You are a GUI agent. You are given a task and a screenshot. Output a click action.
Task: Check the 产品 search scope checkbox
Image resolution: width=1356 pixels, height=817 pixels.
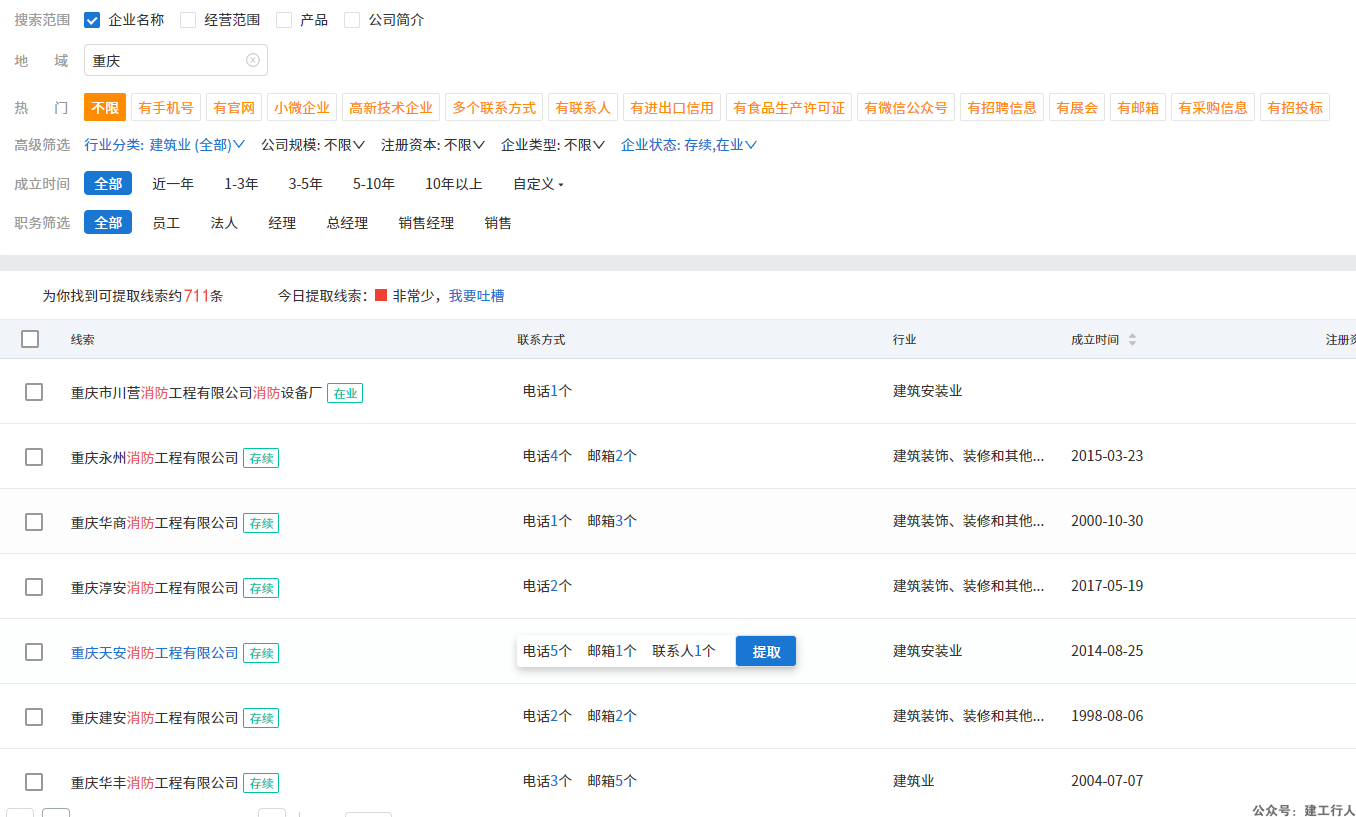point(284,20)
